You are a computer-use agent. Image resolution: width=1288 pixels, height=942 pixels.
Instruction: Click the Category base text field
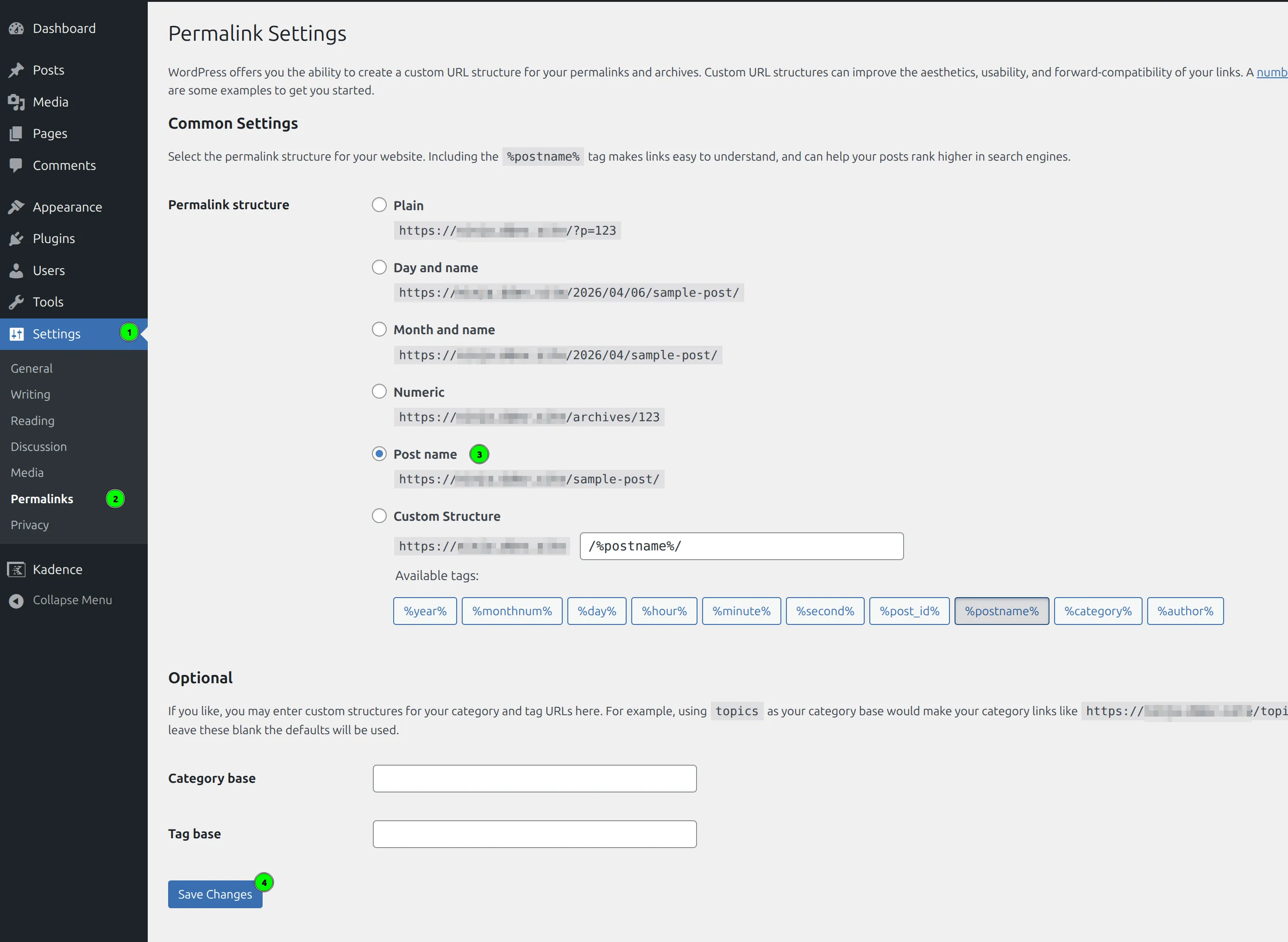(534, 778)
